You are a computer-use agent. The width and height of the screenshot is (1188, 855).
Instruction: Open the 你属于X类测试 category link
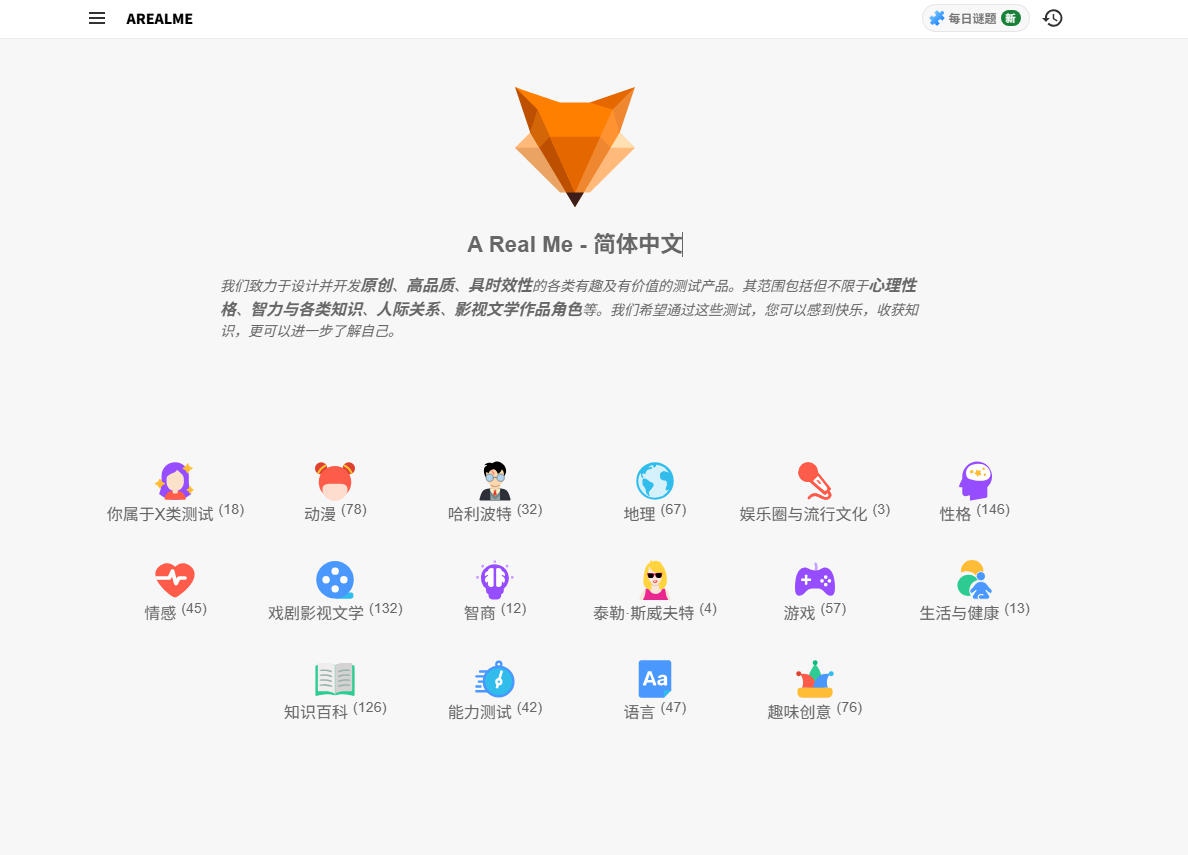click(160, 514)
